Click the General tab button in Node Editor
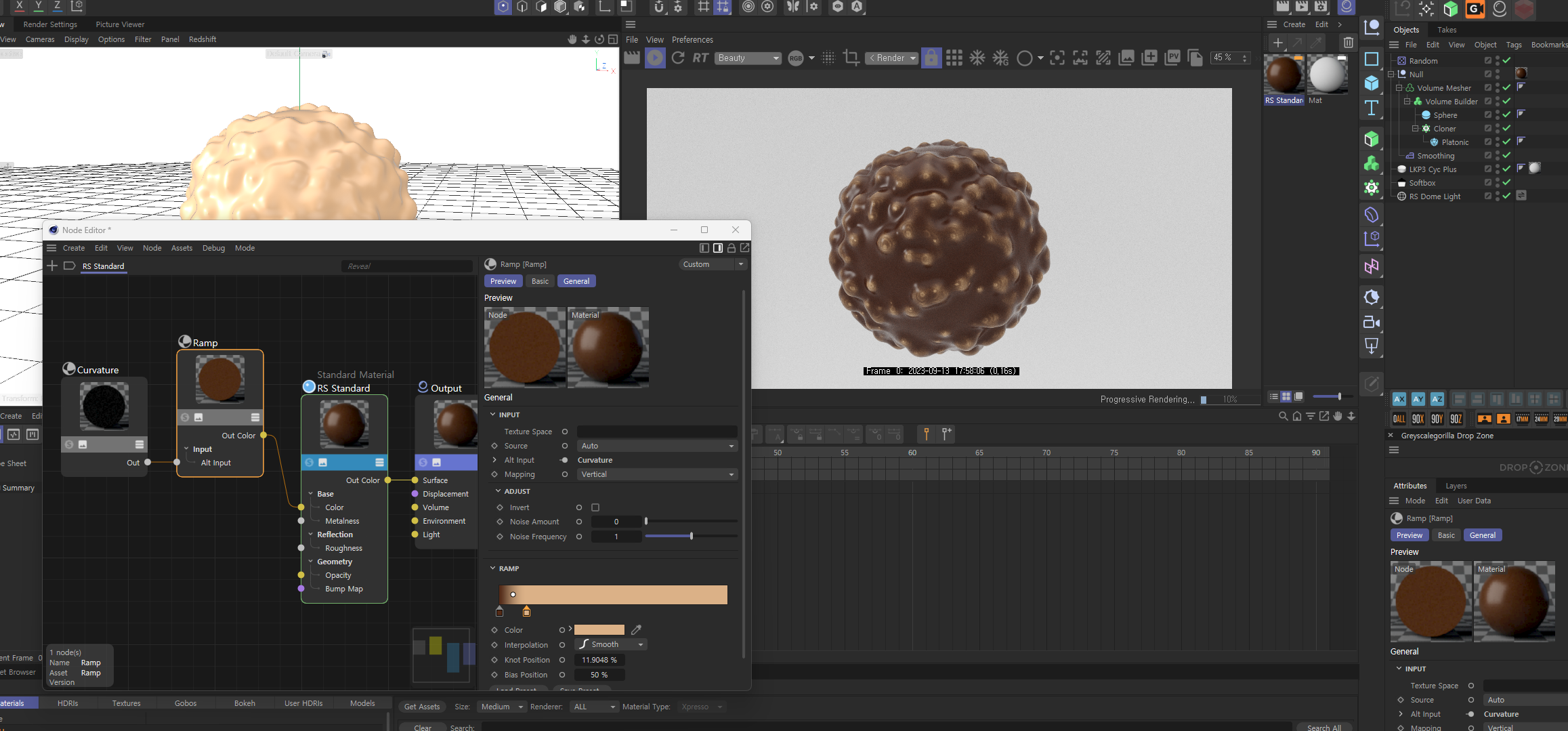The height and width of the screenshot is (731, 1568). click(576, 281)
